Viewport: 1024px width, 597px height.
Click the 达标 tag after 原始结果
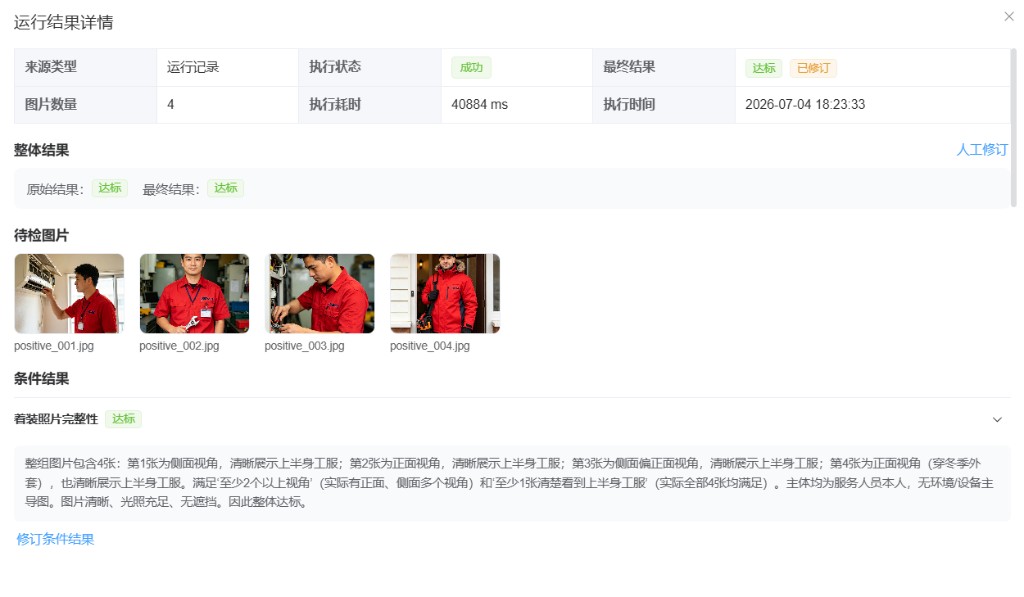point(110,188)
